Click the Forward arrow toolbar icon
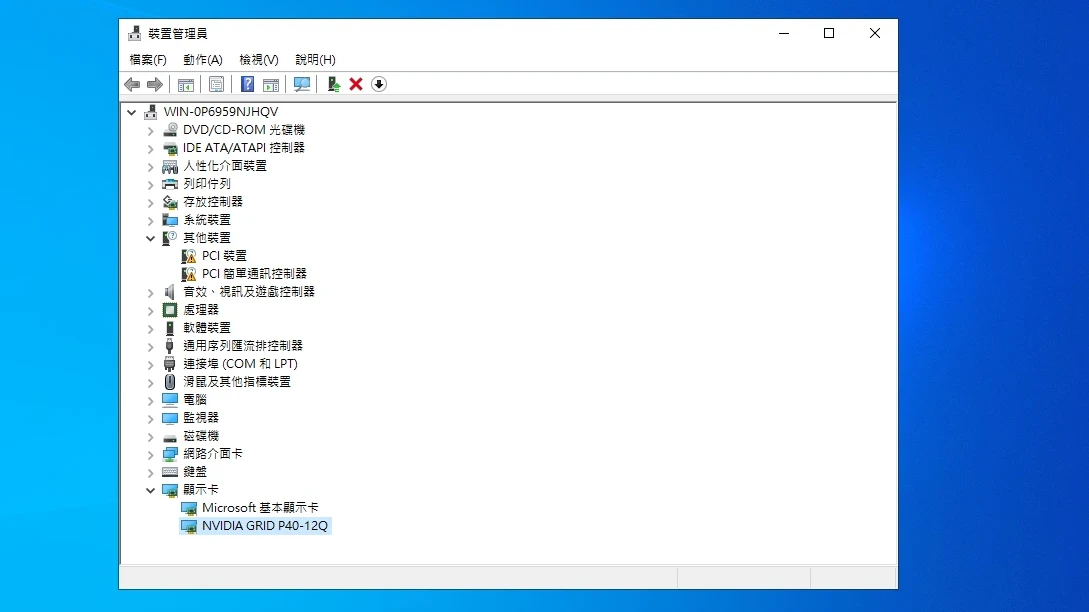Image resolution: width=1089 pixels, height=612 pixels. point(155,85)
